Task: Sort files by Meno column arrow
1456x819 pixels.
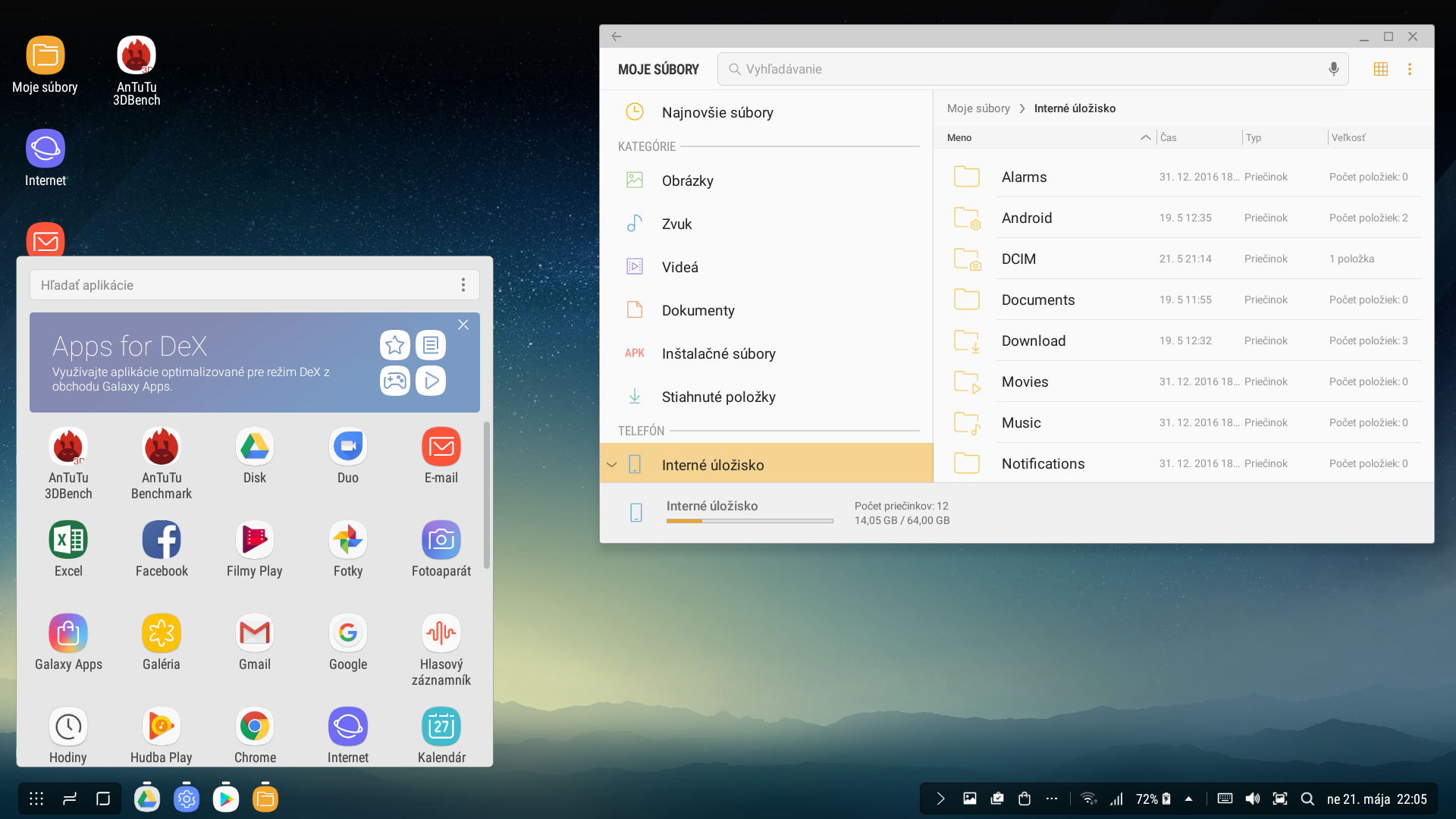Action: point(1145,137)
